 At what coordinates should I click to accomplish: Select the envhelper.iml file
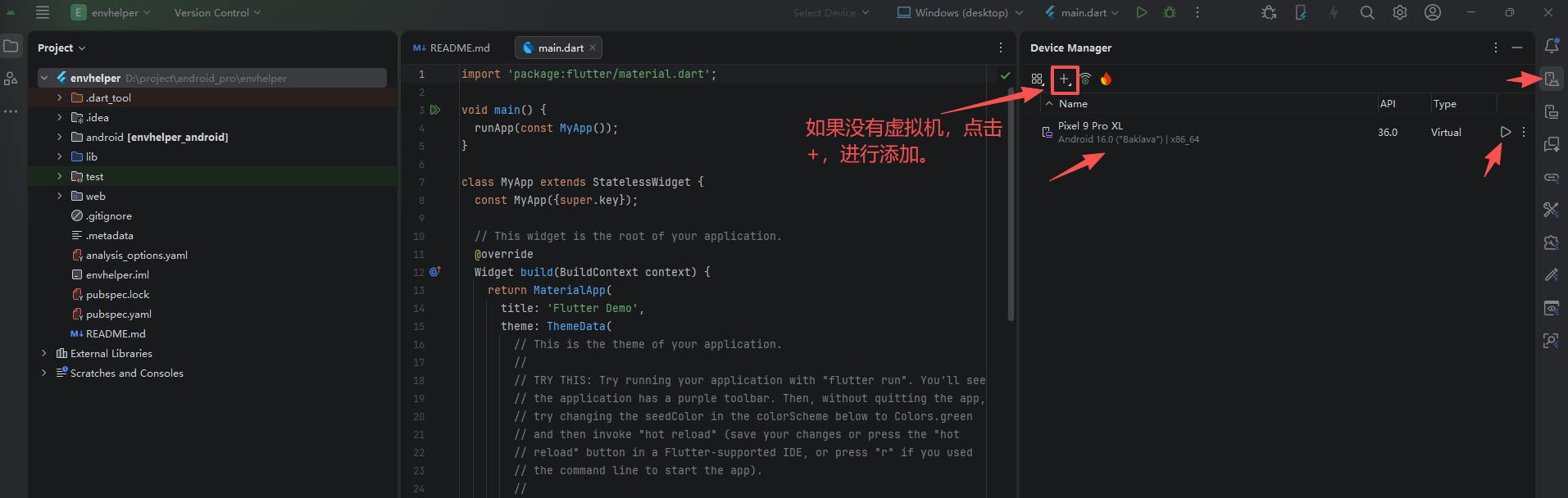pyautogui.click(x=110, y=274)
